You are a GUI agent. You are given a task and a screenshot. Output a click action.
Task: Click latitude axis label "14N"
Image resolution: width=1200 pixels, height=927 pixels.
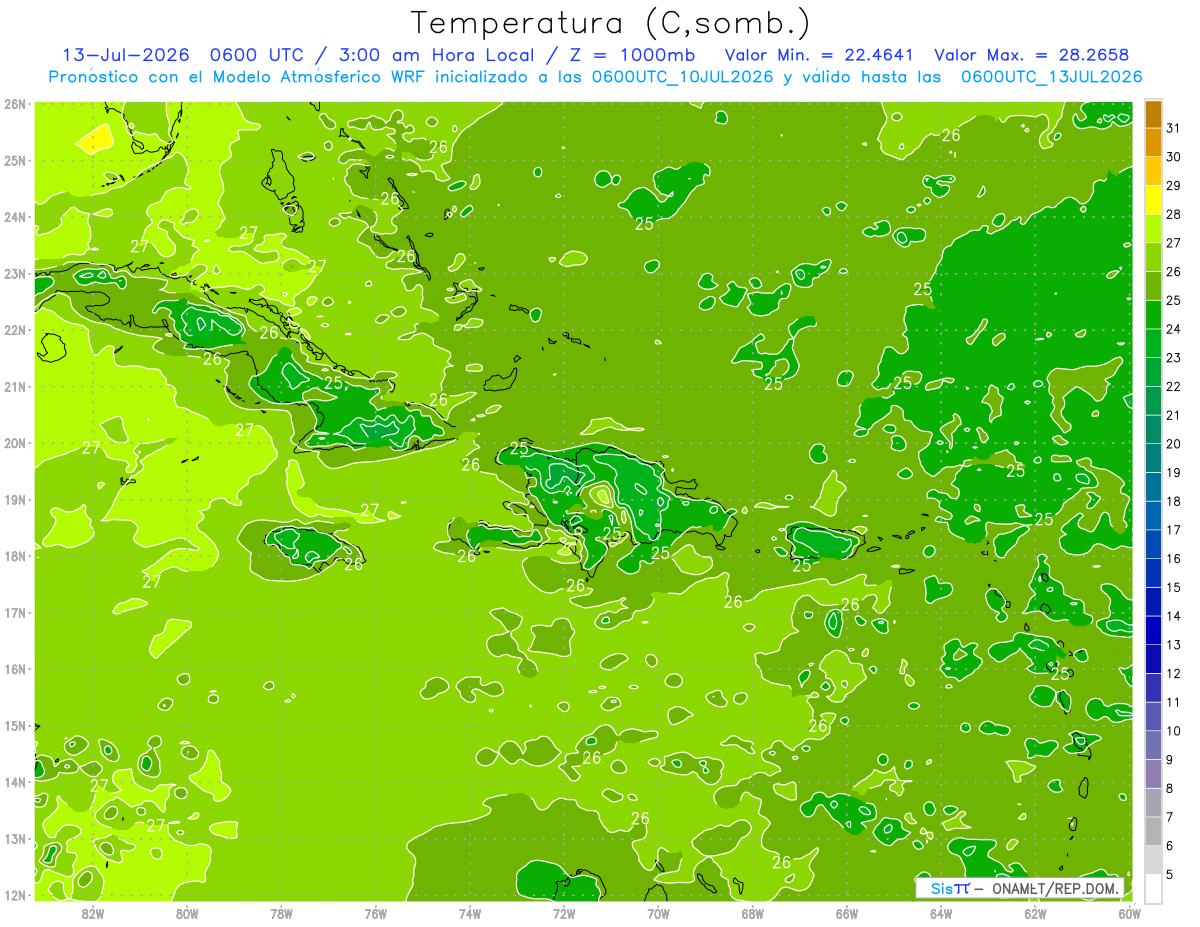click(x=15, y=782)
